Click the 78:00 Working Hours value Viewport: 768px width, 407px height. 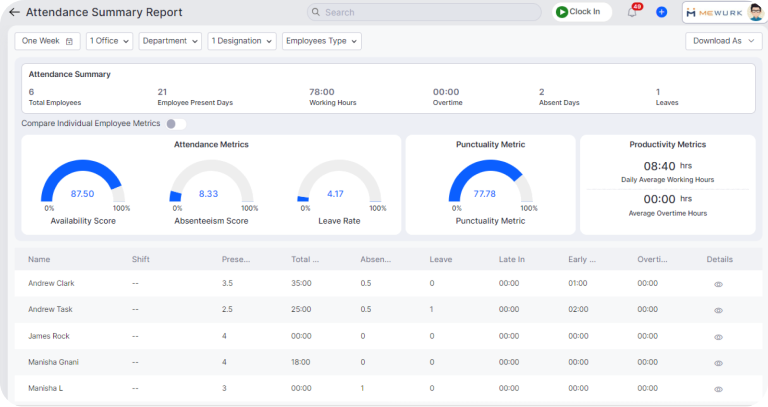click(322, 92)
